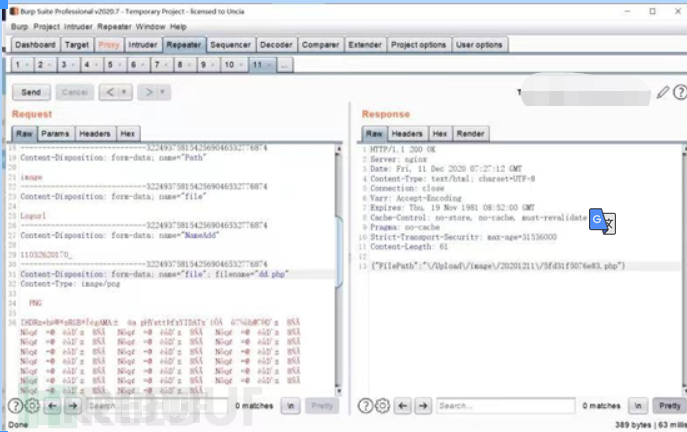
Task: Open history back dropdown arrow
Action: [x=124, y=92]
